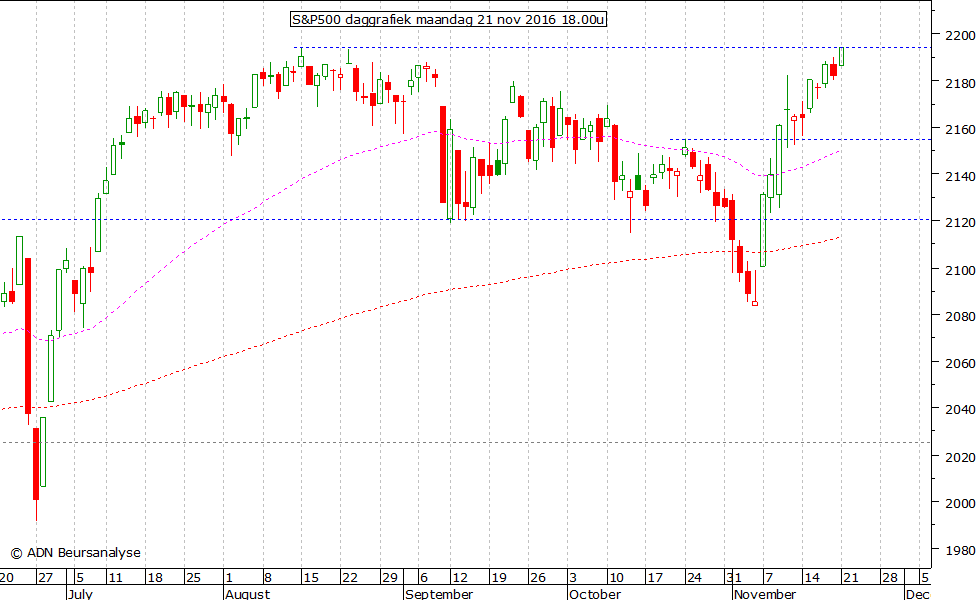The image size is (979, 600).
Task: Click the 2060 price axis label
Action: coord(960,363)
